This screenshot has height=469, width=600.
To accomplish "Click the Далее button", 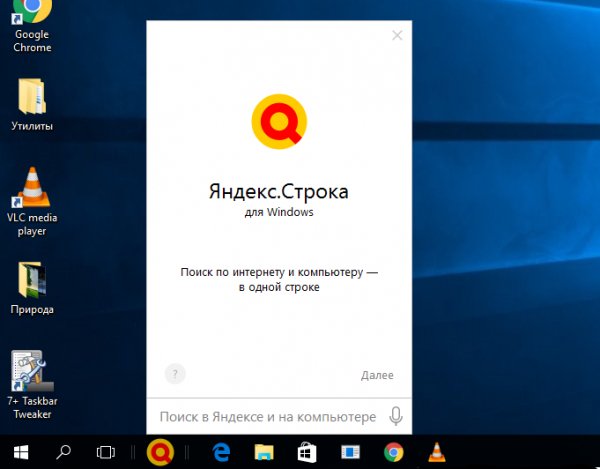I will pos(377,375).
